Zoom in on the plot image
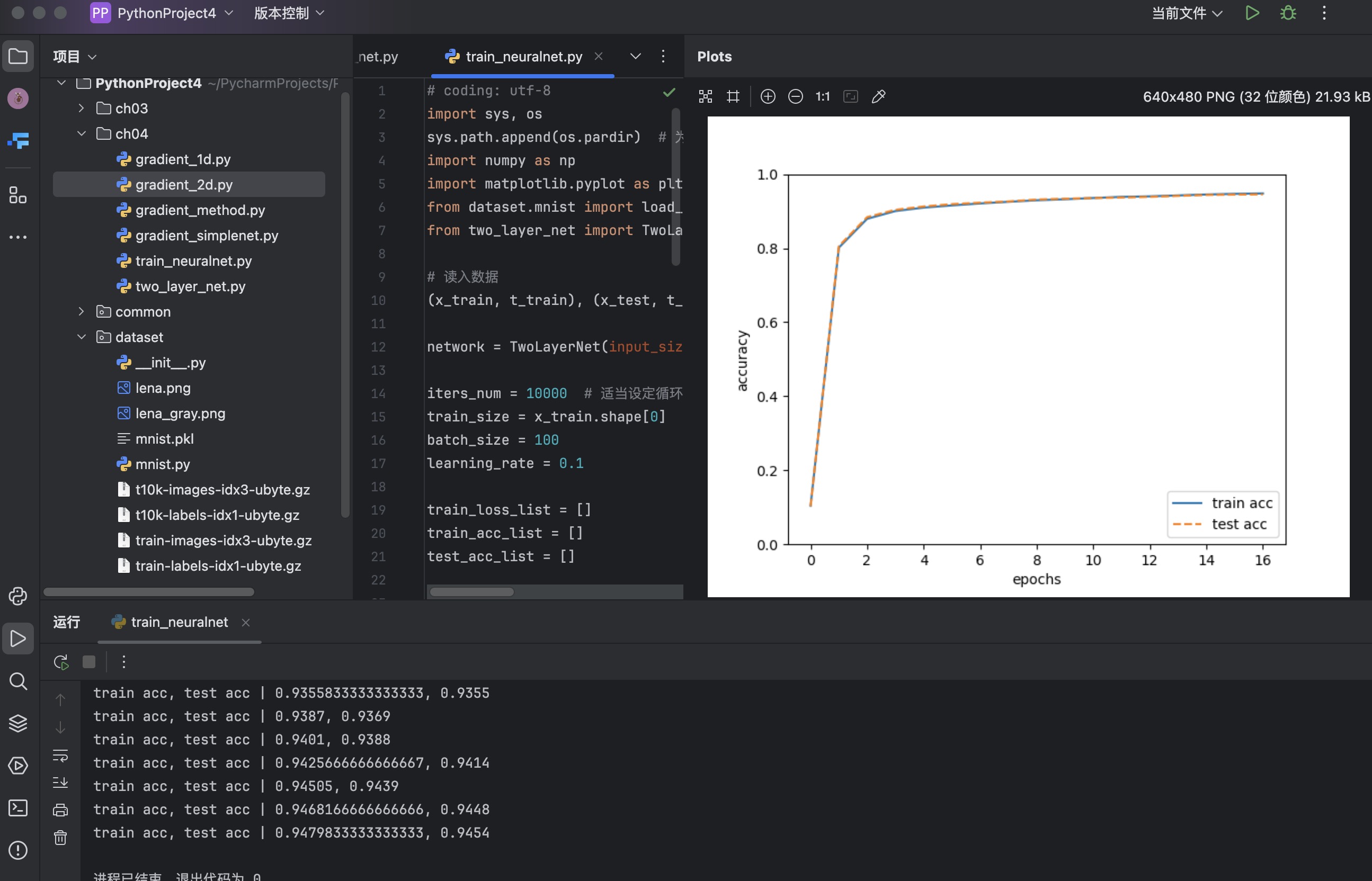This screenshot has height=881, width=1372. point(768,97)
